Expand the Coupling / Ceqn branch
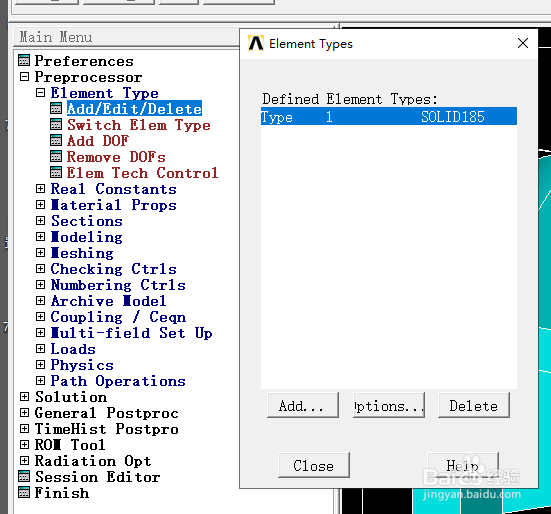Image resolution: width=551 pixels, height=514 pixels. 40,317
